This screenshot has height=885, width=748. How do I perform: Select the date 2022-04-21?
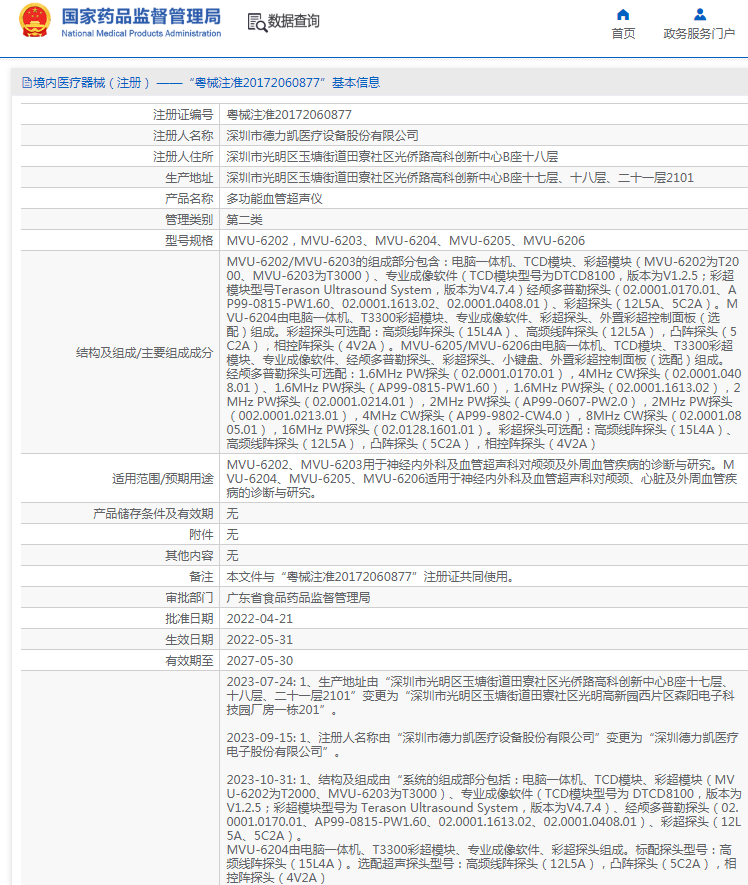click(260, 619)
